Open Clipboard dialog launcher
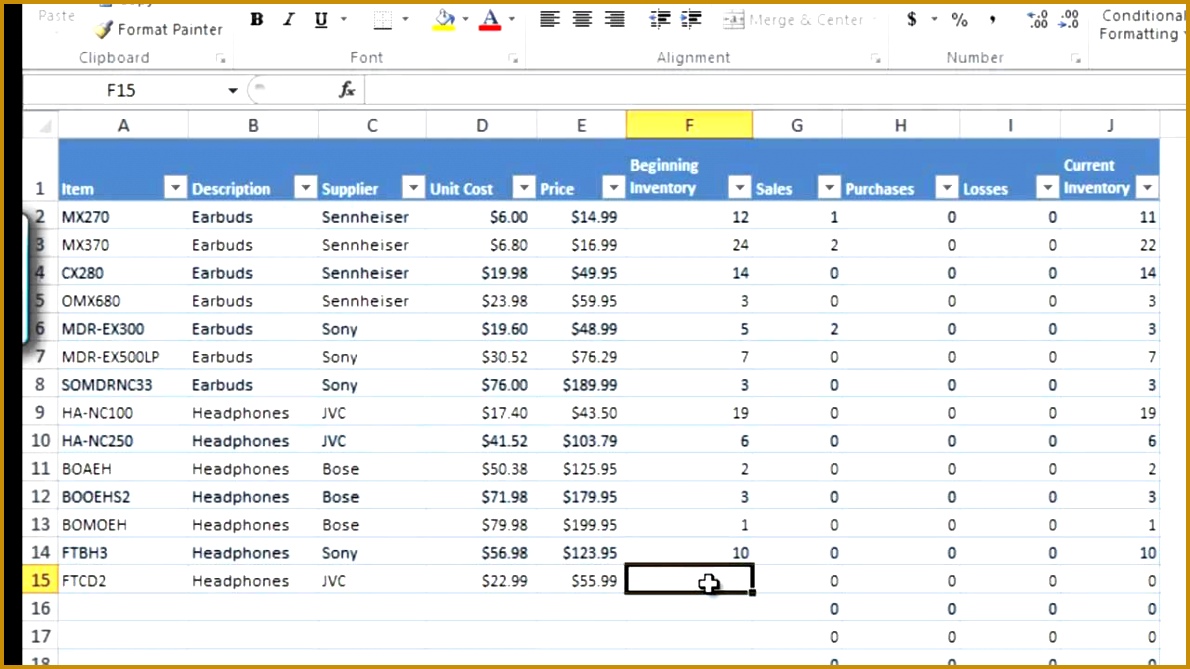This screenshot has width=1190, height=669. (221, 58)
